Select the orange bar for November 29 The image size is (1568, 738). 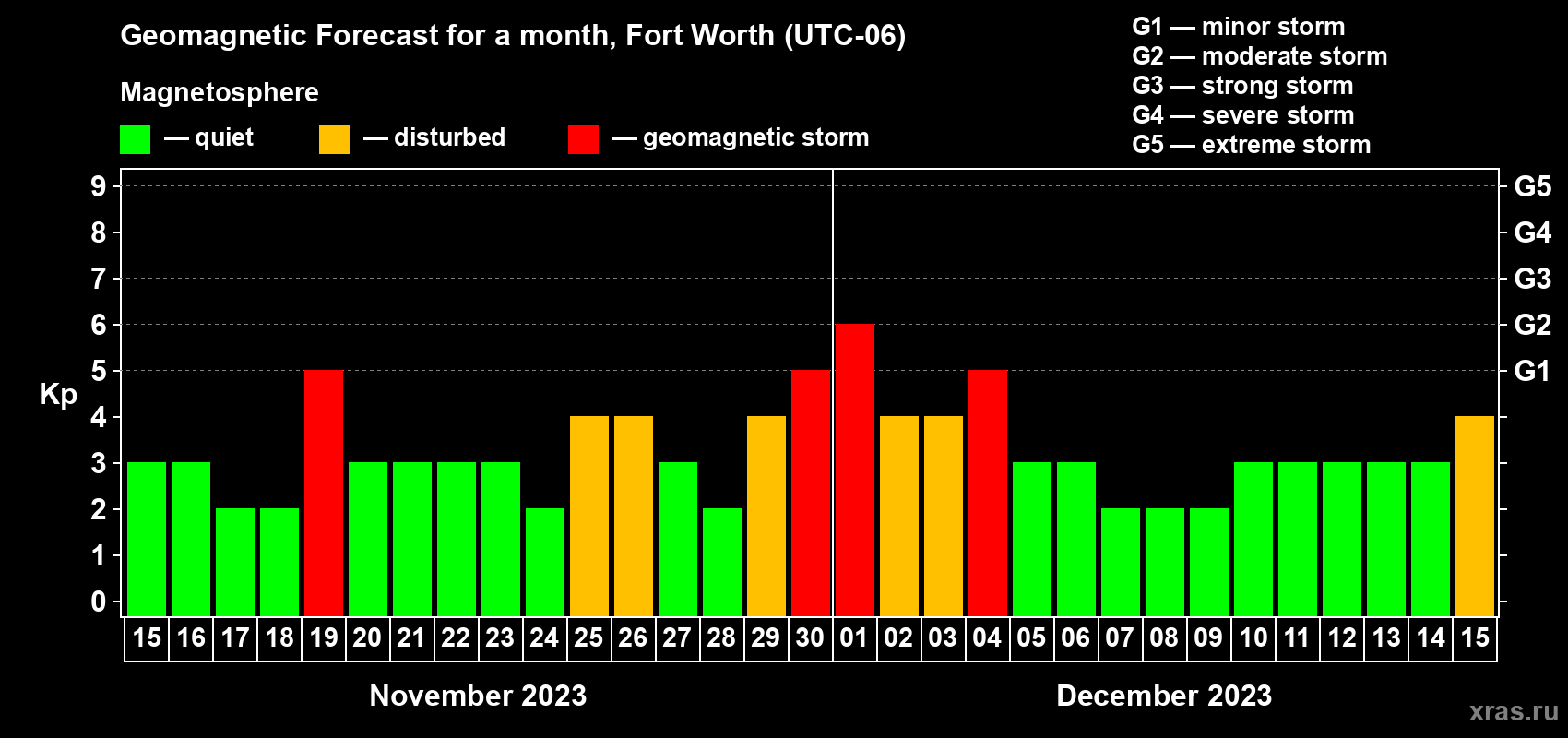click(766, 517)
